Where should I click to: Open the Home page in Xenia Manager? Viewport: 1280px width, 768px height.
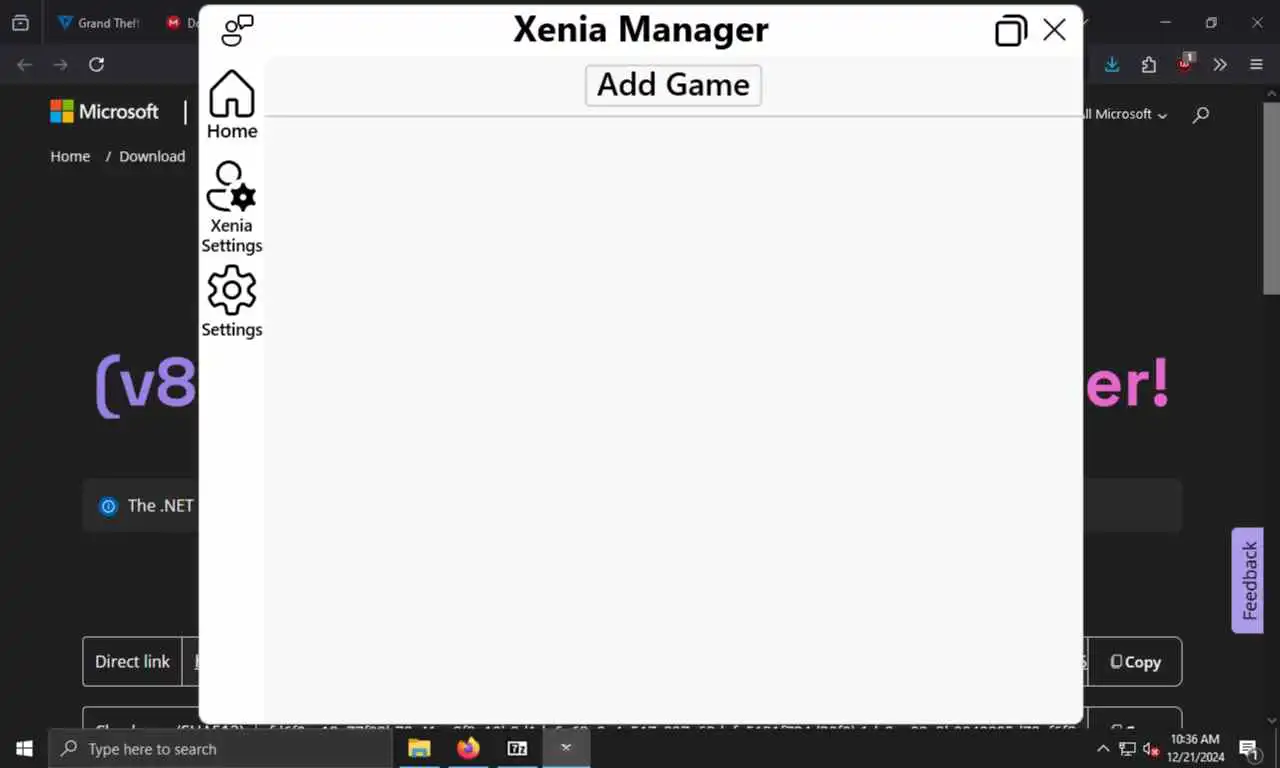pyautogui.click(x=232, y=105)
